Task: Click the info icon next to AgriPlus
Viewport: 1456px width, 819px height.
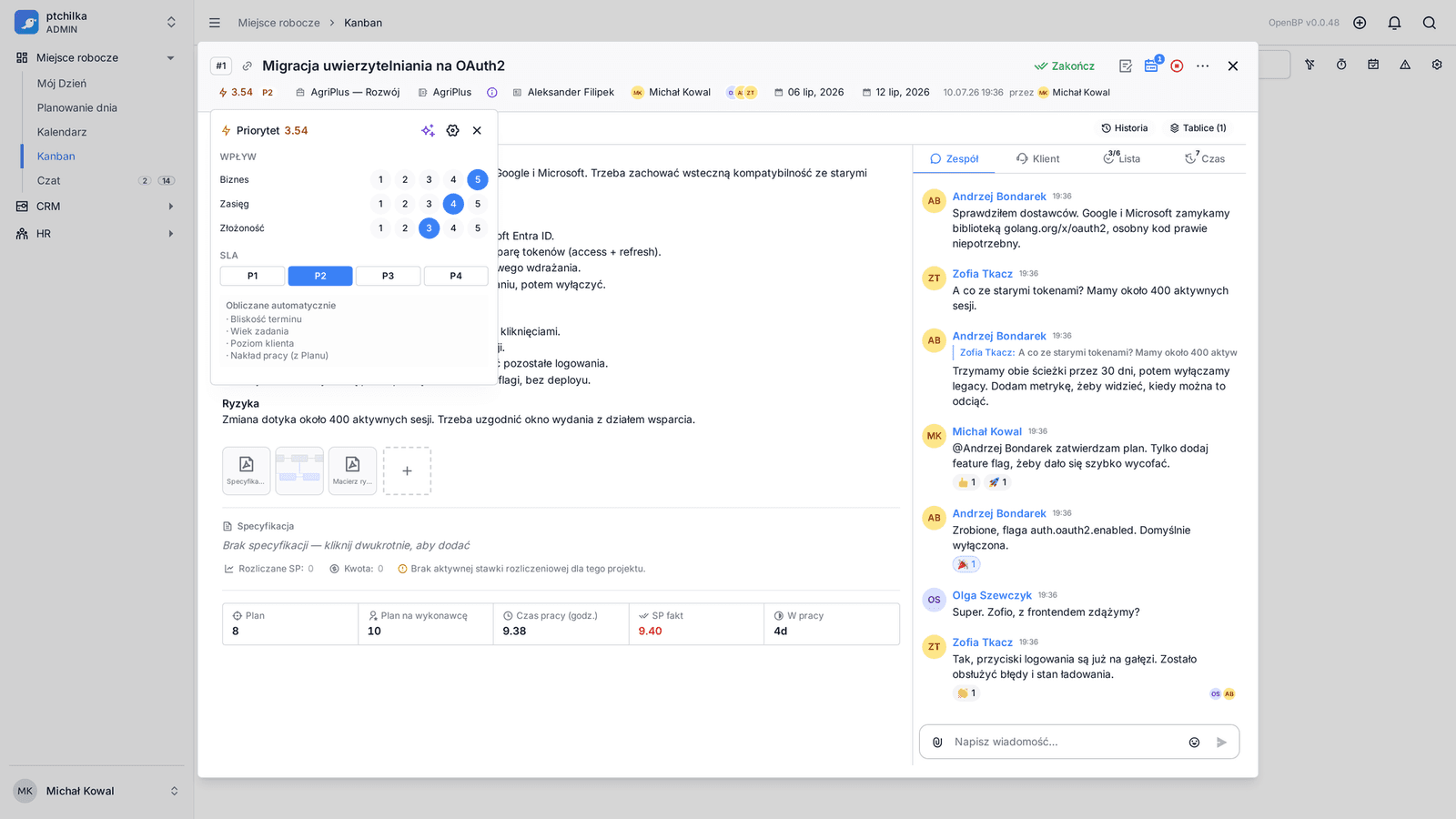Action: tap(491, 92)
